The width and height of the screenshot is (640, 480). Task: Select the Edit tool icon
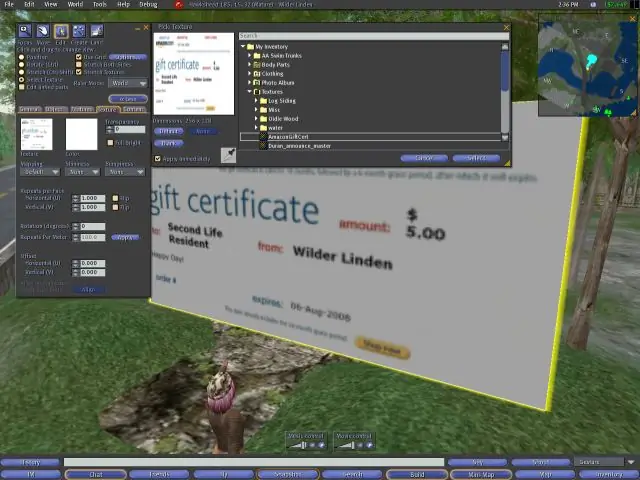(x=61, y=31)
